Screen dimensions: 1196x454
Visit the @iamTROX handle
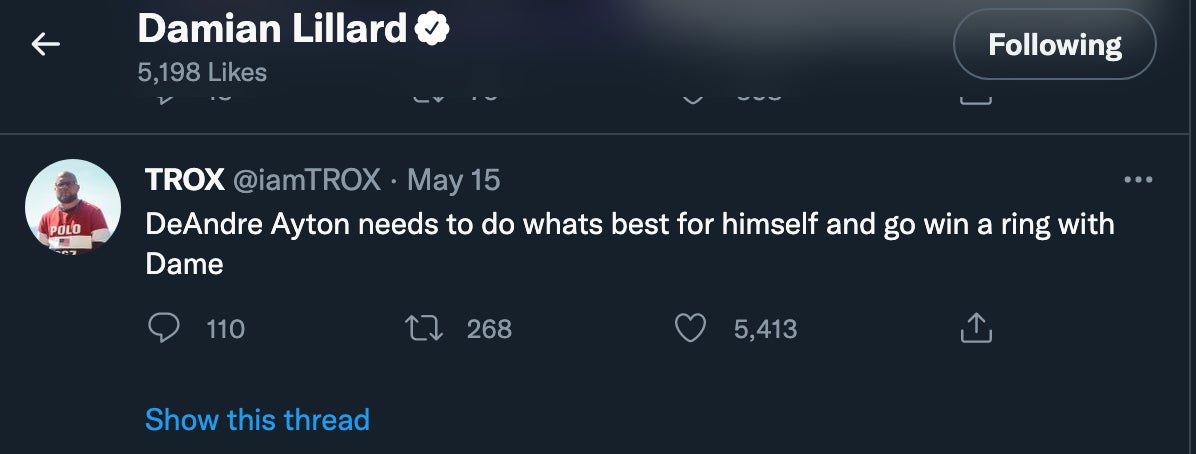307,180
